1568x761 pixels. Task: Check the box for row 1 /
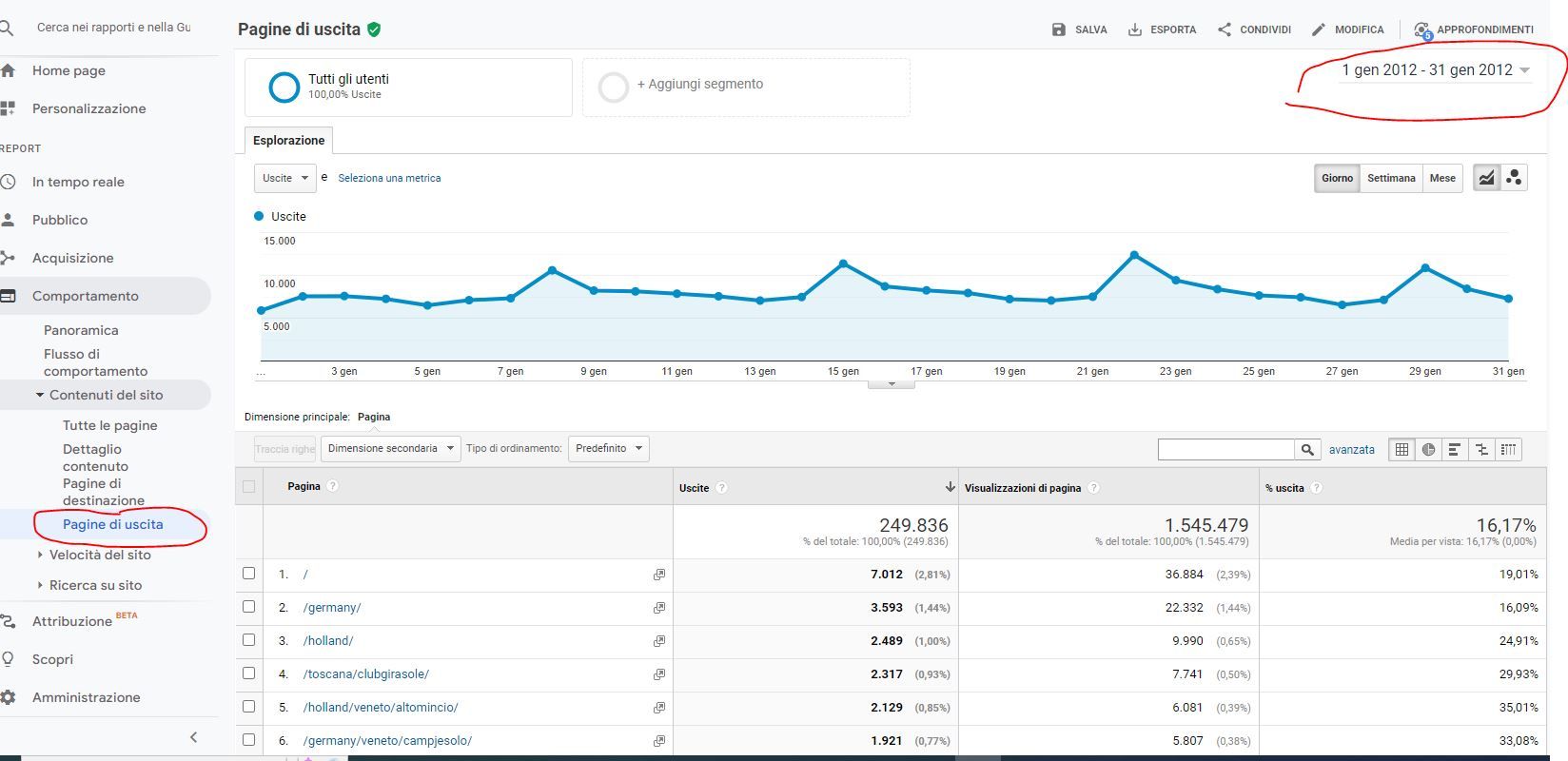pyautogui.click(x=249, y=574)
